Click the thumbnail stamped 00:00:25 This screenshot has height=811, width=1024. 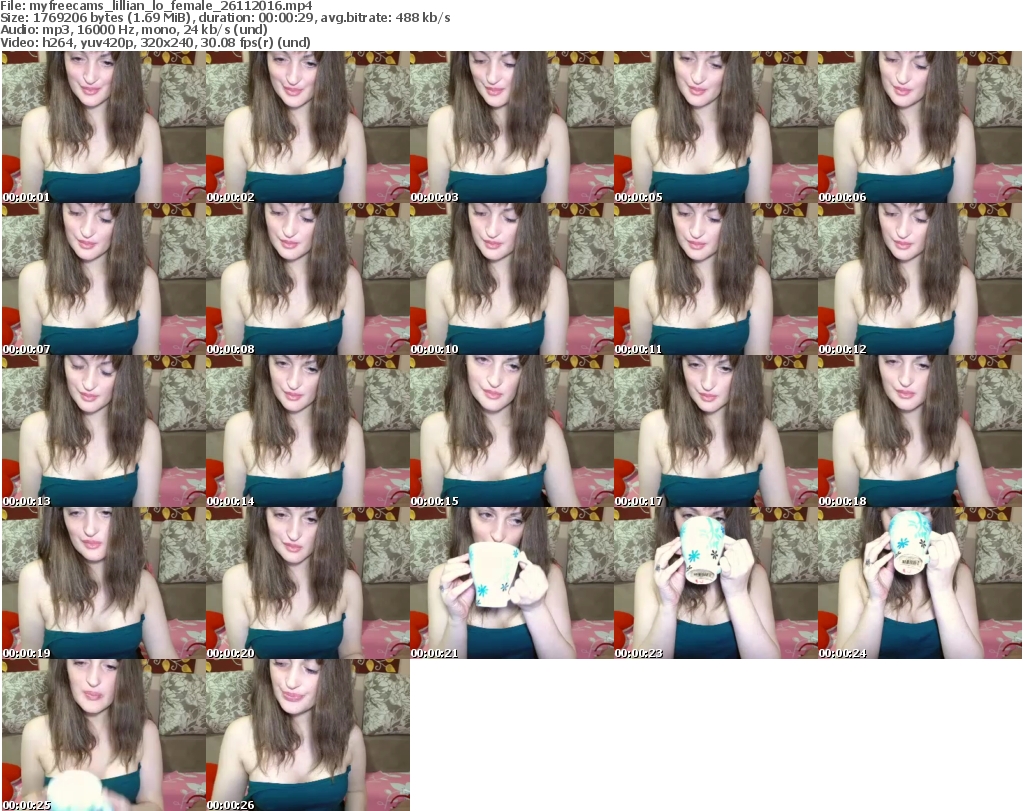click(104, 735)
